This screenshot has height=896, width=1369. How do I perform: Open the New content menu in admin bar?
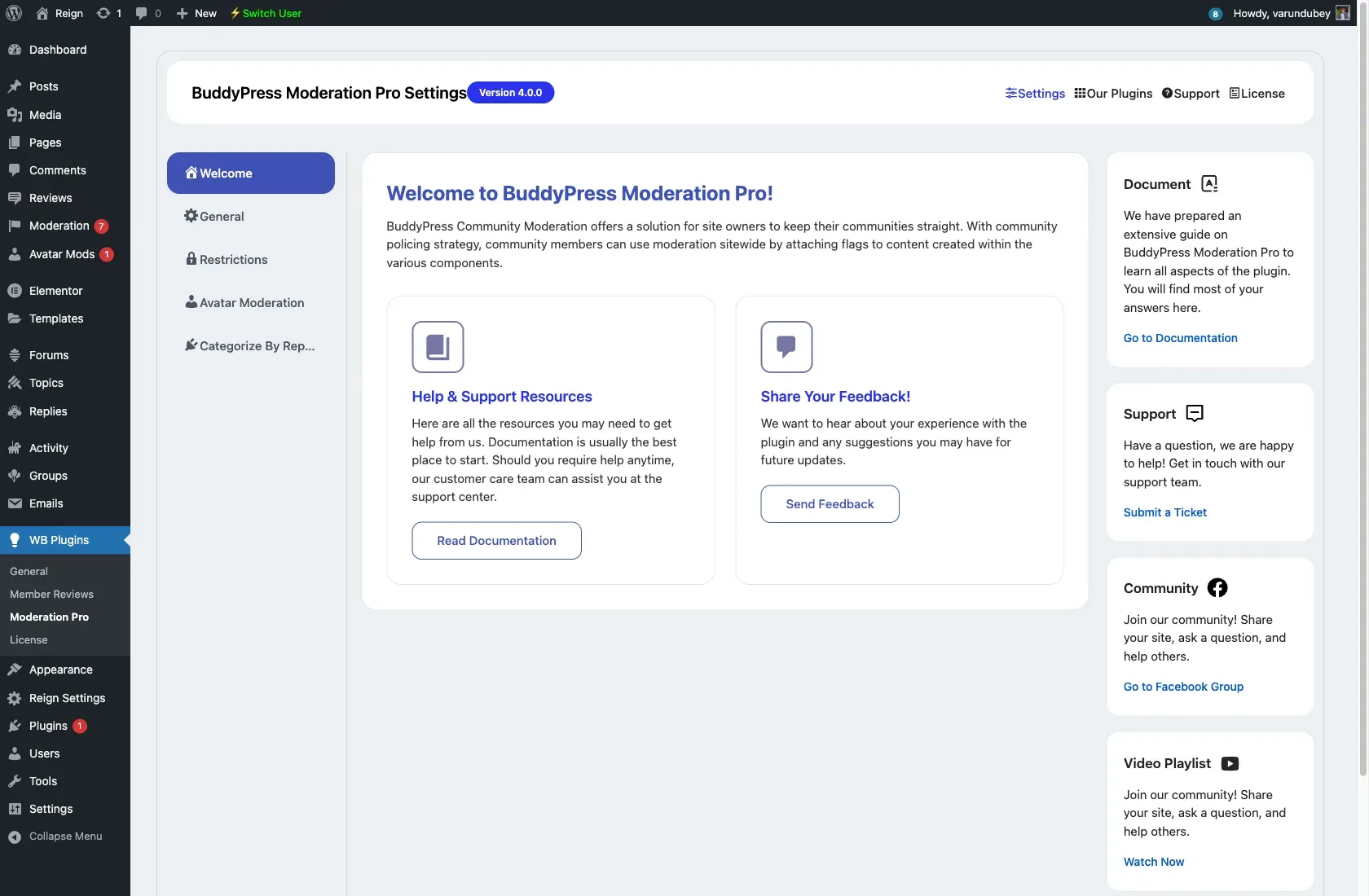pyautogui.click(x=196, y=13)
